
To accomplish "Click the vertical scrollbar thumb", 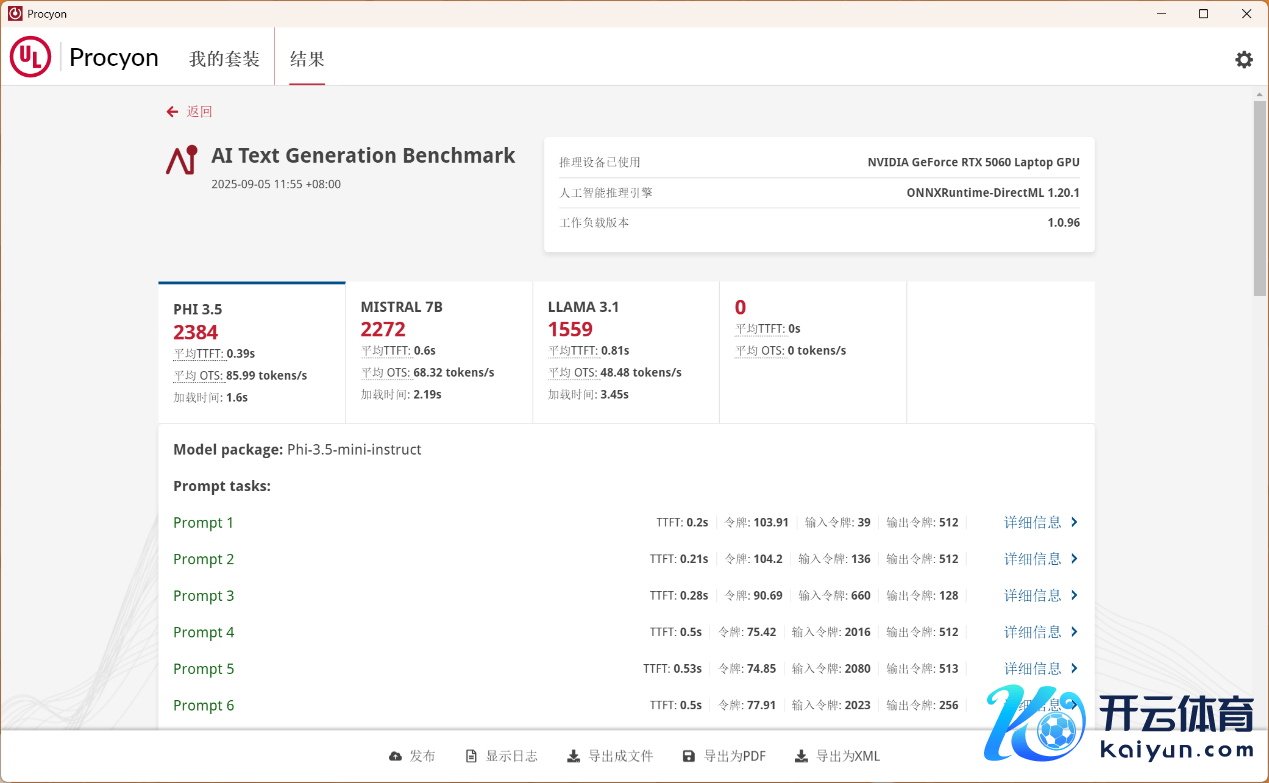I will (1259, 198).
